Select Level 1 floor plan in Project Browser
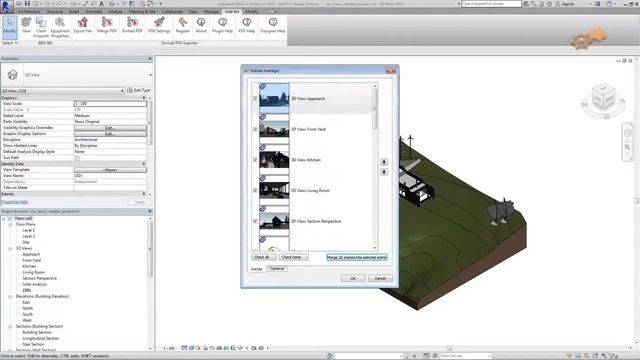This screenshot has width=640, height=360. 29,230
